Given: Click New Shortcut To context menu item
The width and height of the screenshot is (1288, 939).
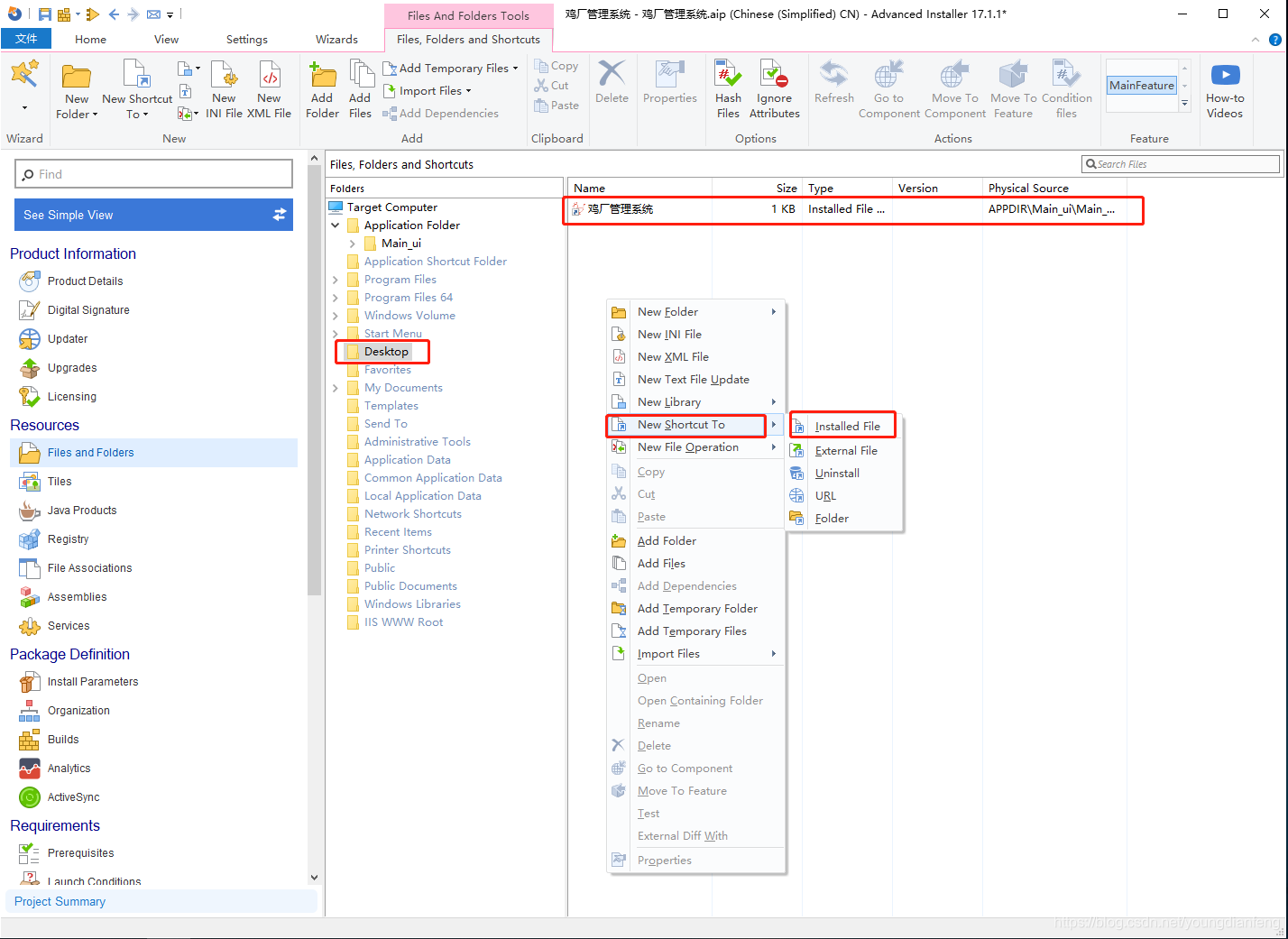Looking at the screenshot, I should pos(695,425).
